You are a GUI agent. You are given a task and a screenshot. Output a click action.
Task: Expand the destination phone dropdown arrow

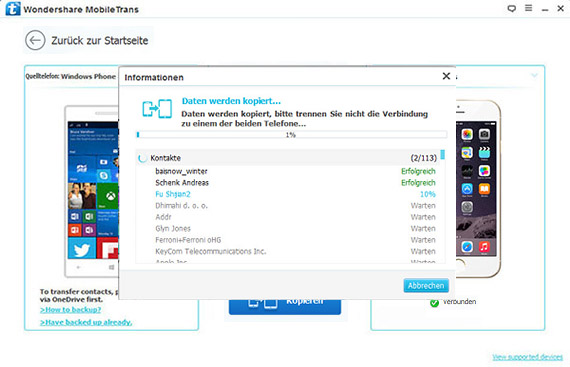534,76
